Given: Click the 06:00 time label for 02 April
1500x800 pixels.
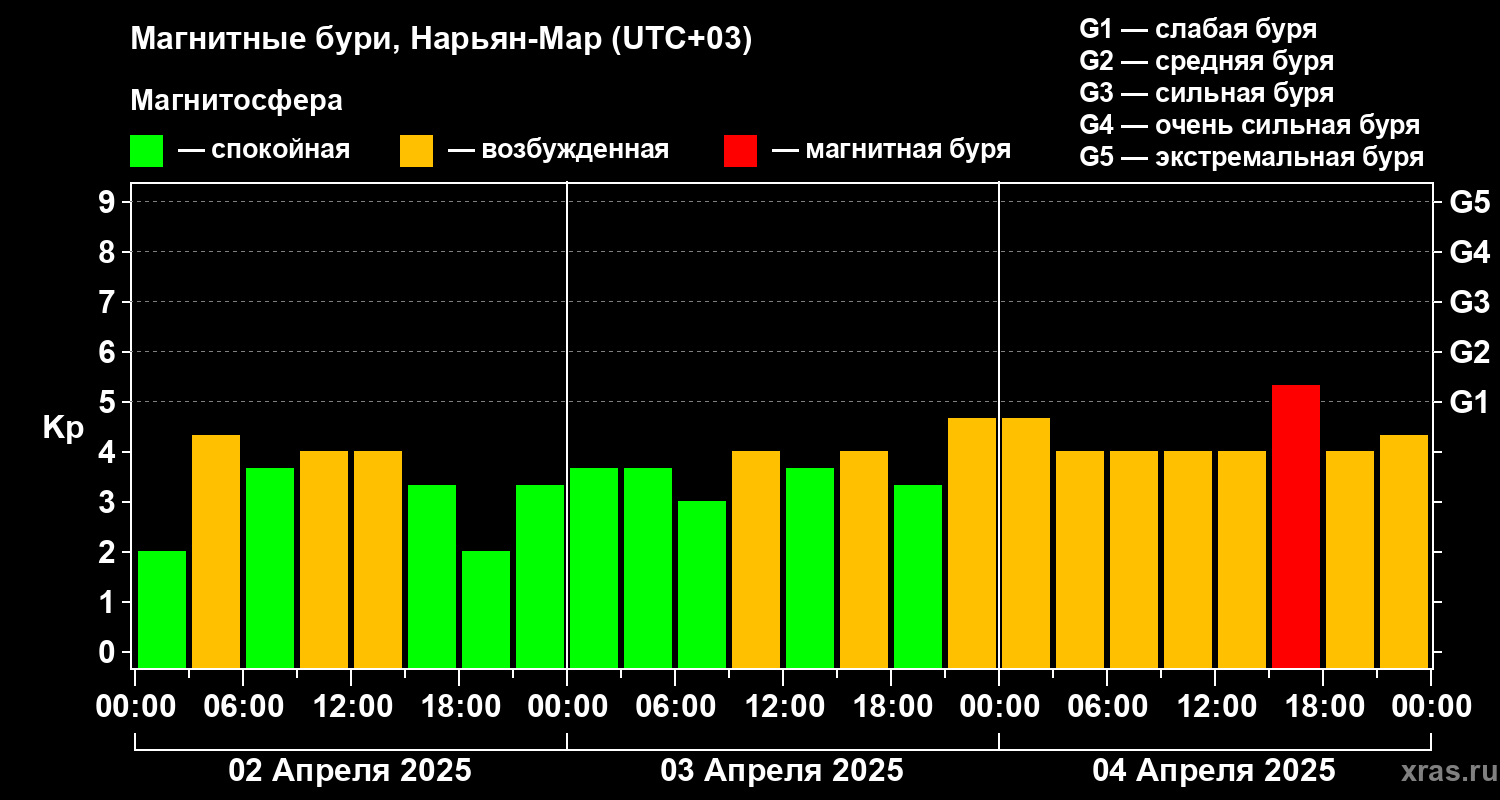Looking at the screenshot, I should point(243,706).
